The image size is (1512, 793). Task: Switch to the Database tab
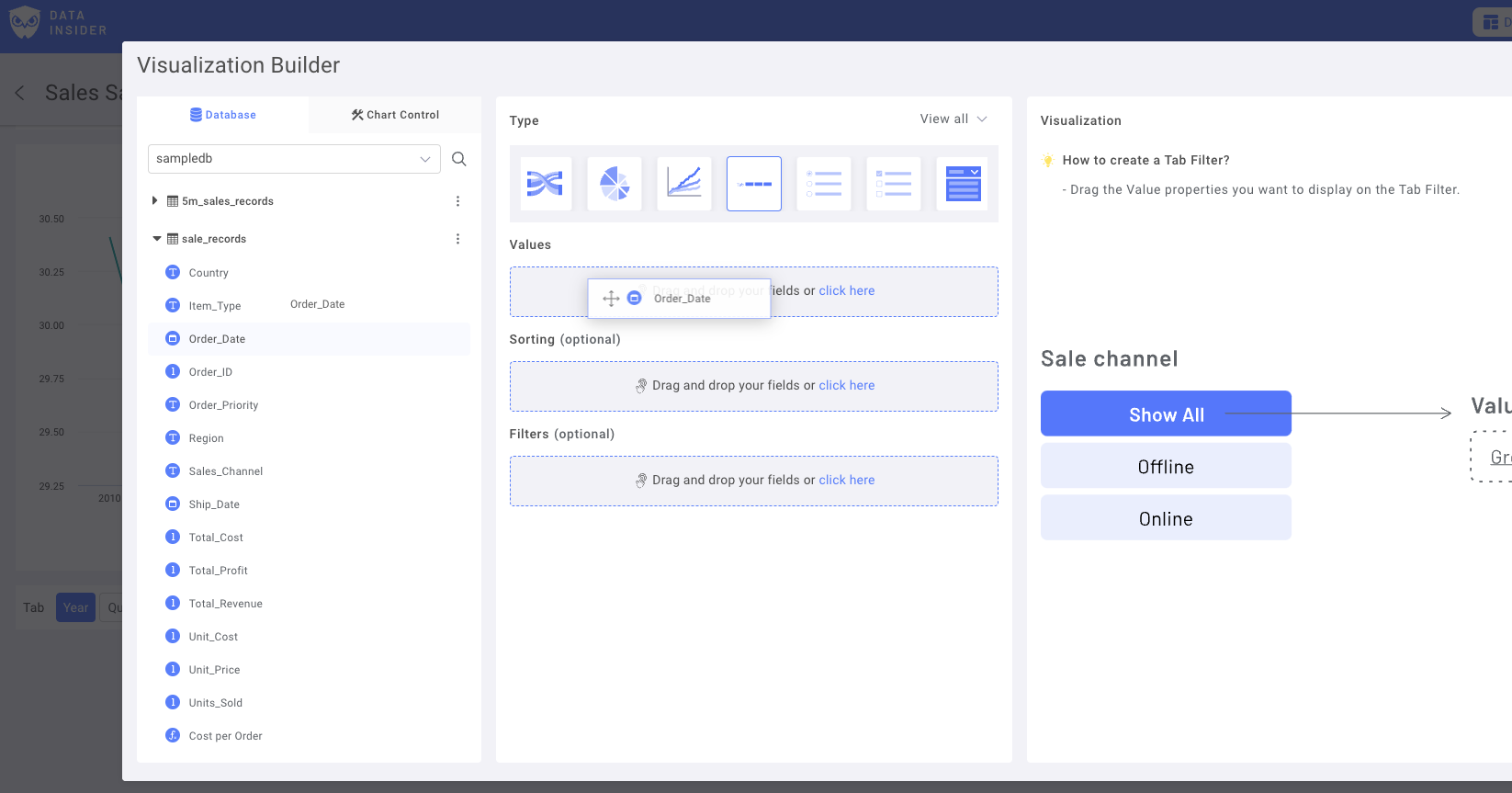coord(222,115)
